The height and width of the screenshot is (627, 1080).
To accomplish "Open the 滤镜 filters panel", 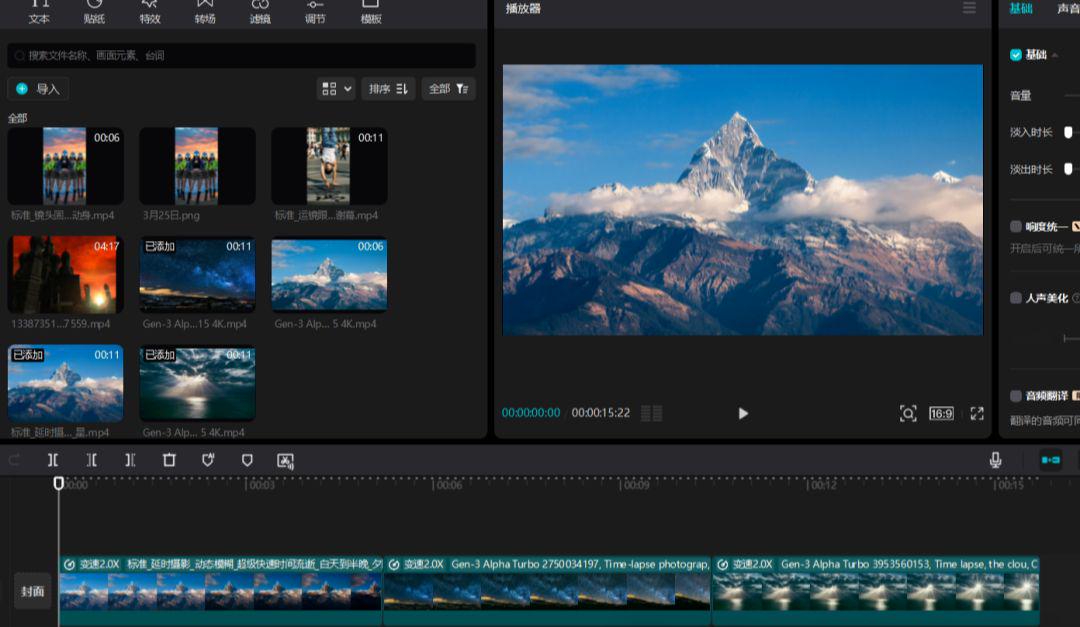I will (x=260, y=12).
